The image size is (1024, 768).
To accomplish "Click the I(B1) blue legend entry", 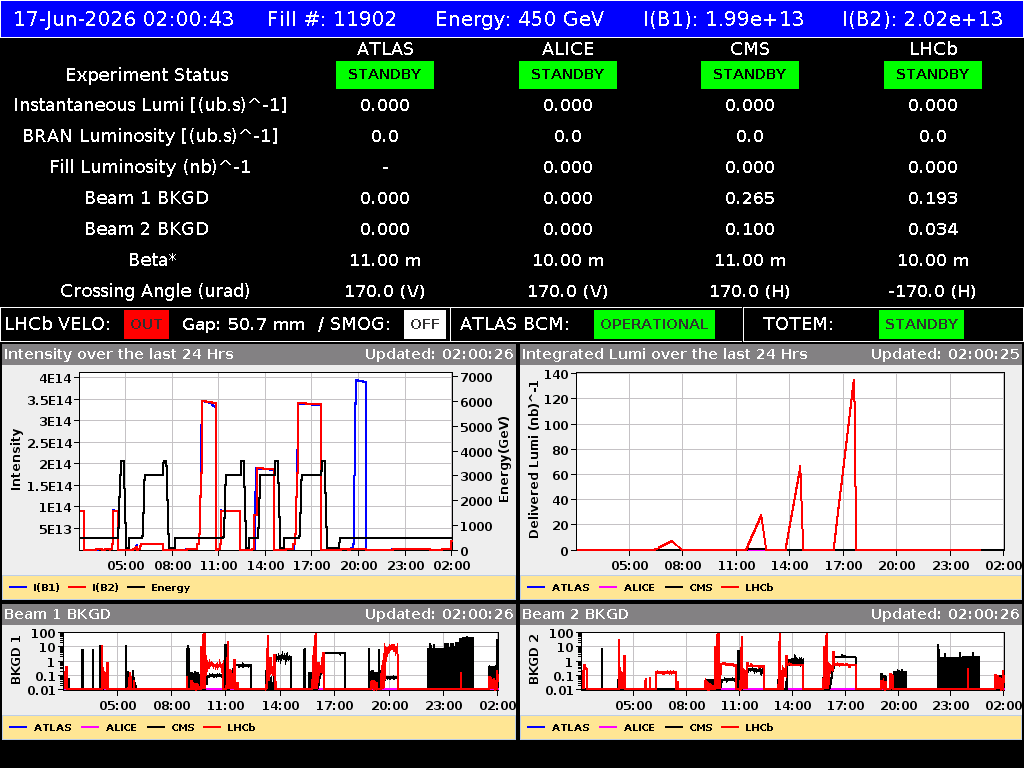I will click(x=35, y=588).
